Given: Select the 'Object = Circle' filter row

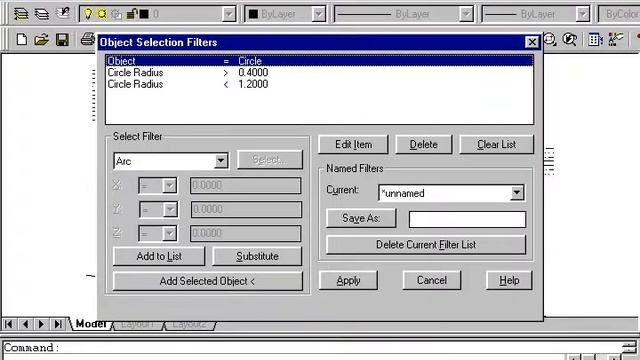Looking at the screenshot, I should coord(319,61).
